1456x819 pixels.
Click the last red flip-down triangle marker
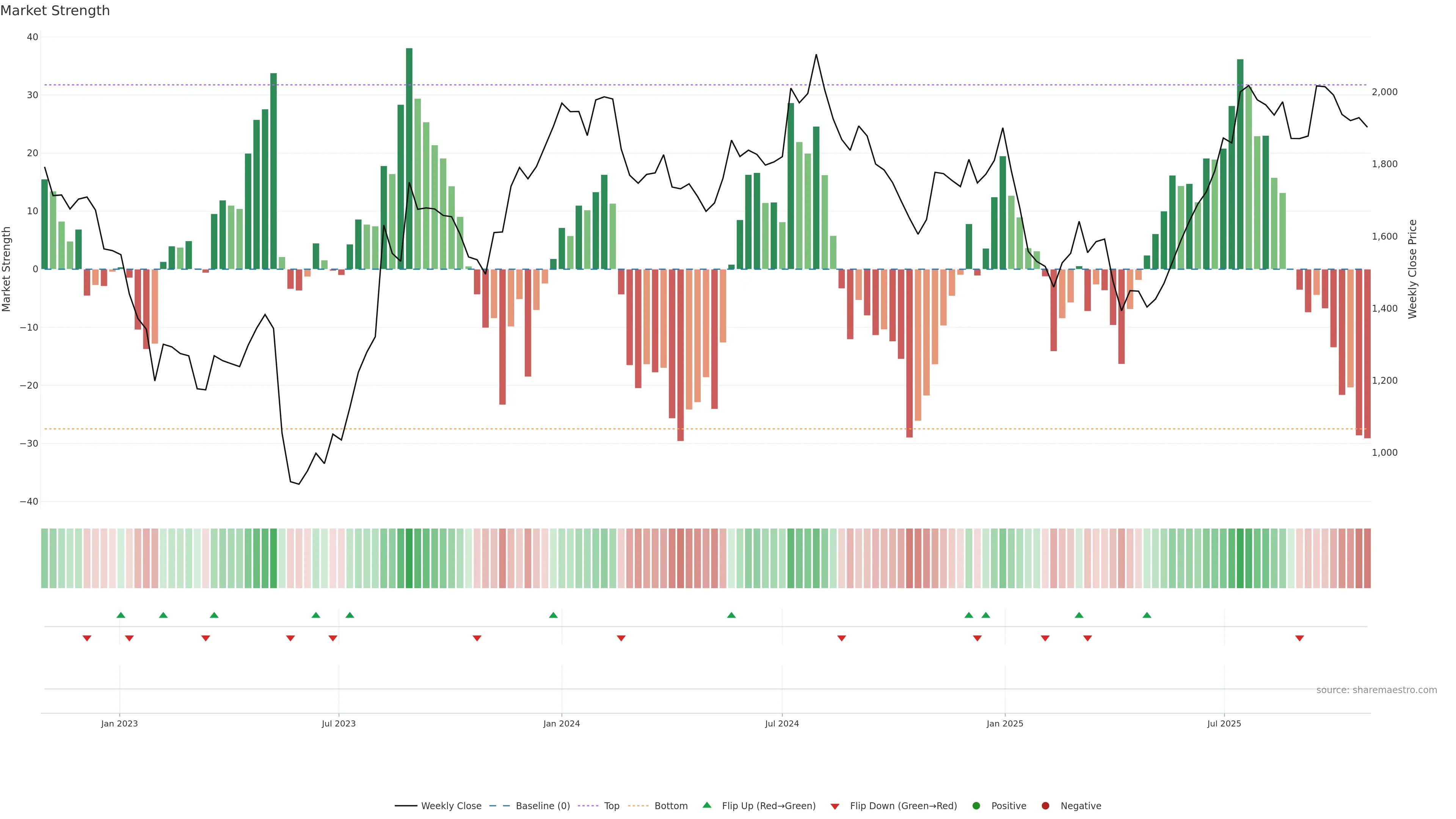click(1299, 638)
